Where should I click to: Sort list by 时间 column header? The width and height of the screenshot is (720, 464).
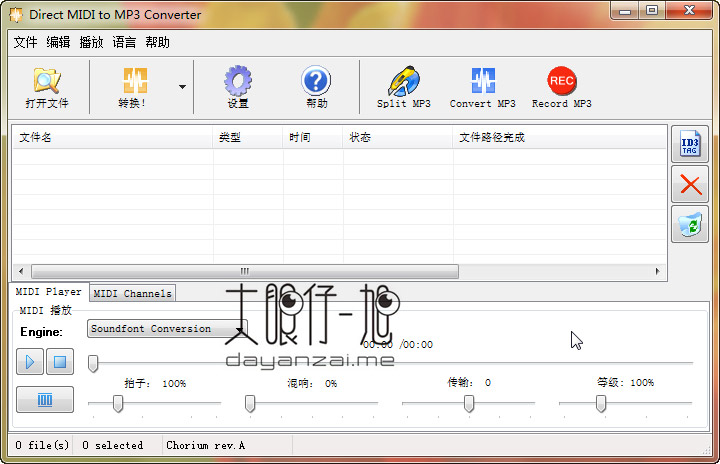[313, 137]
